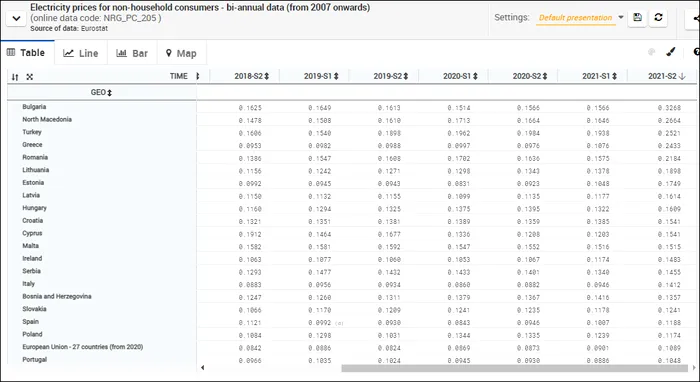Image resolution: width=700 pixels, height=382 pixels.
Task: Select the North Macedonia row label
Action: click(x=47, y=119)
